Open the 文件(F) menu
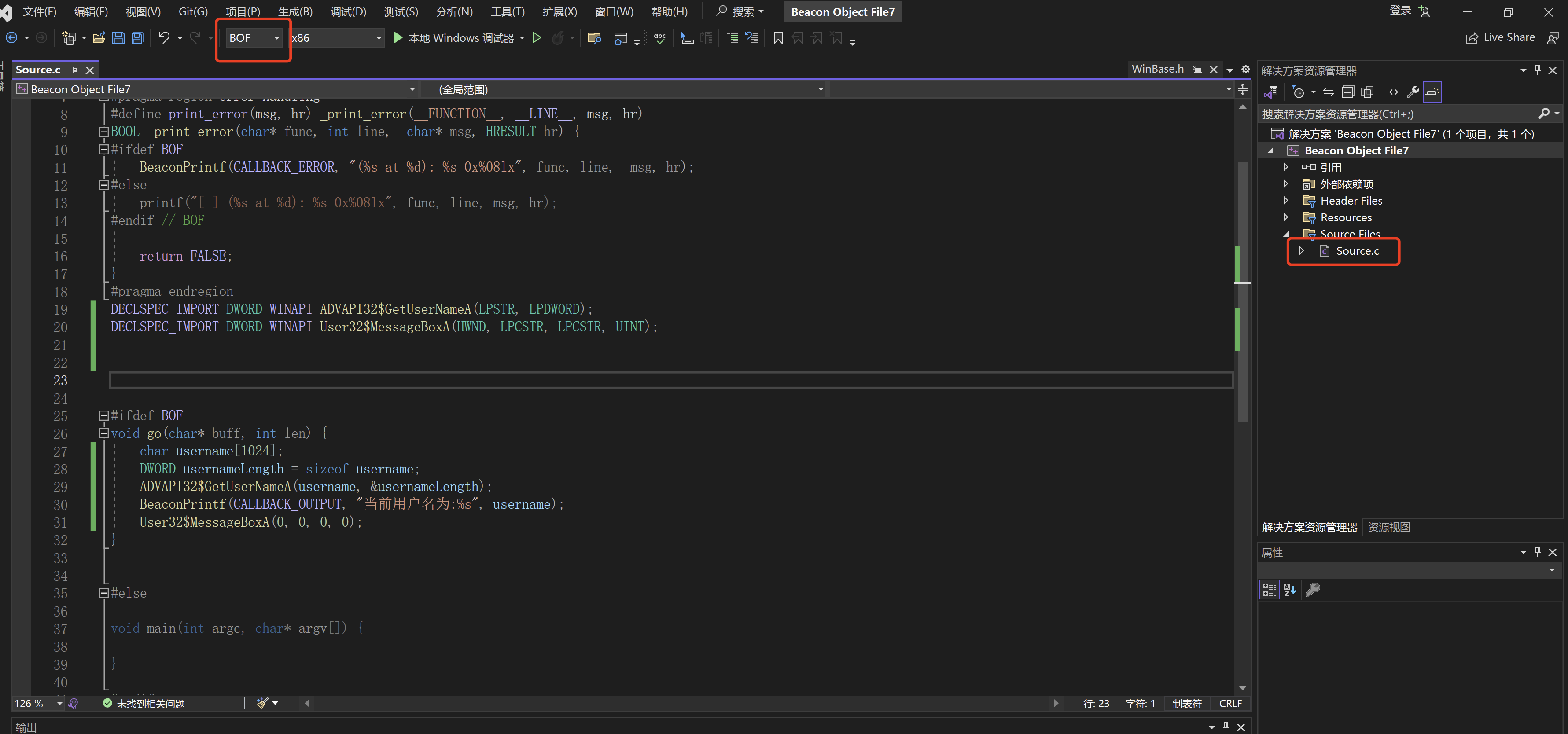 (40, 11)
